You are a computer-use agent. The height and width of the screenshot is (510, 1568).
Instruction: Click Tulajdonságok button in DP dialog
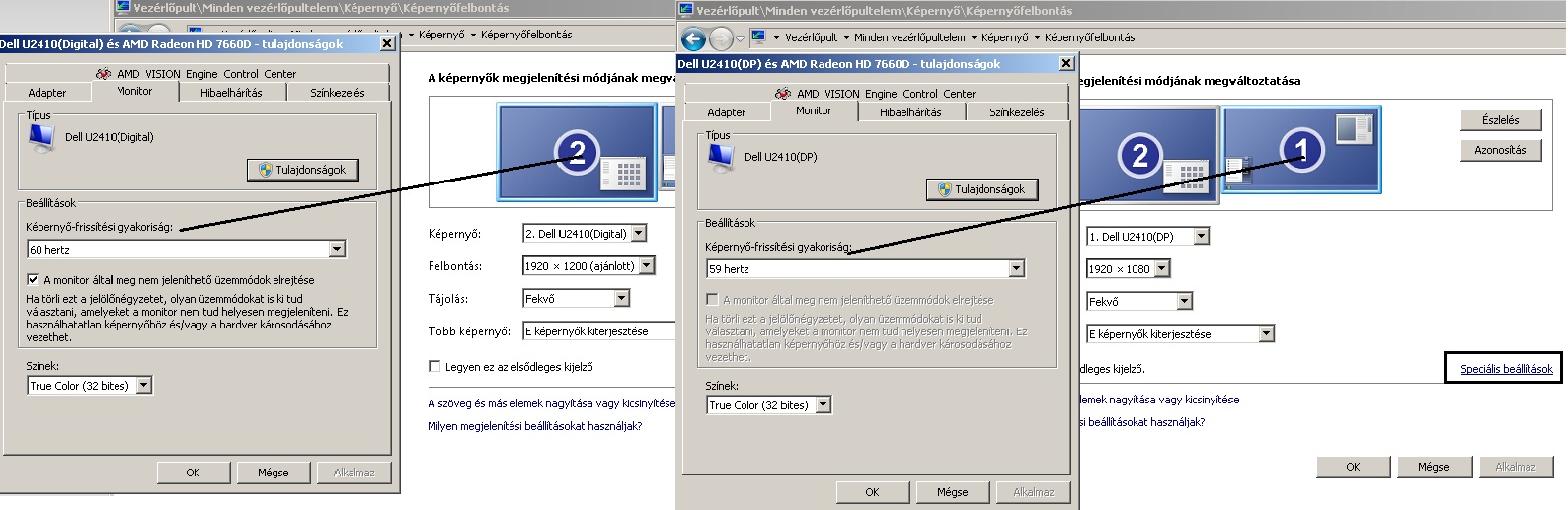tap(982, 189)
